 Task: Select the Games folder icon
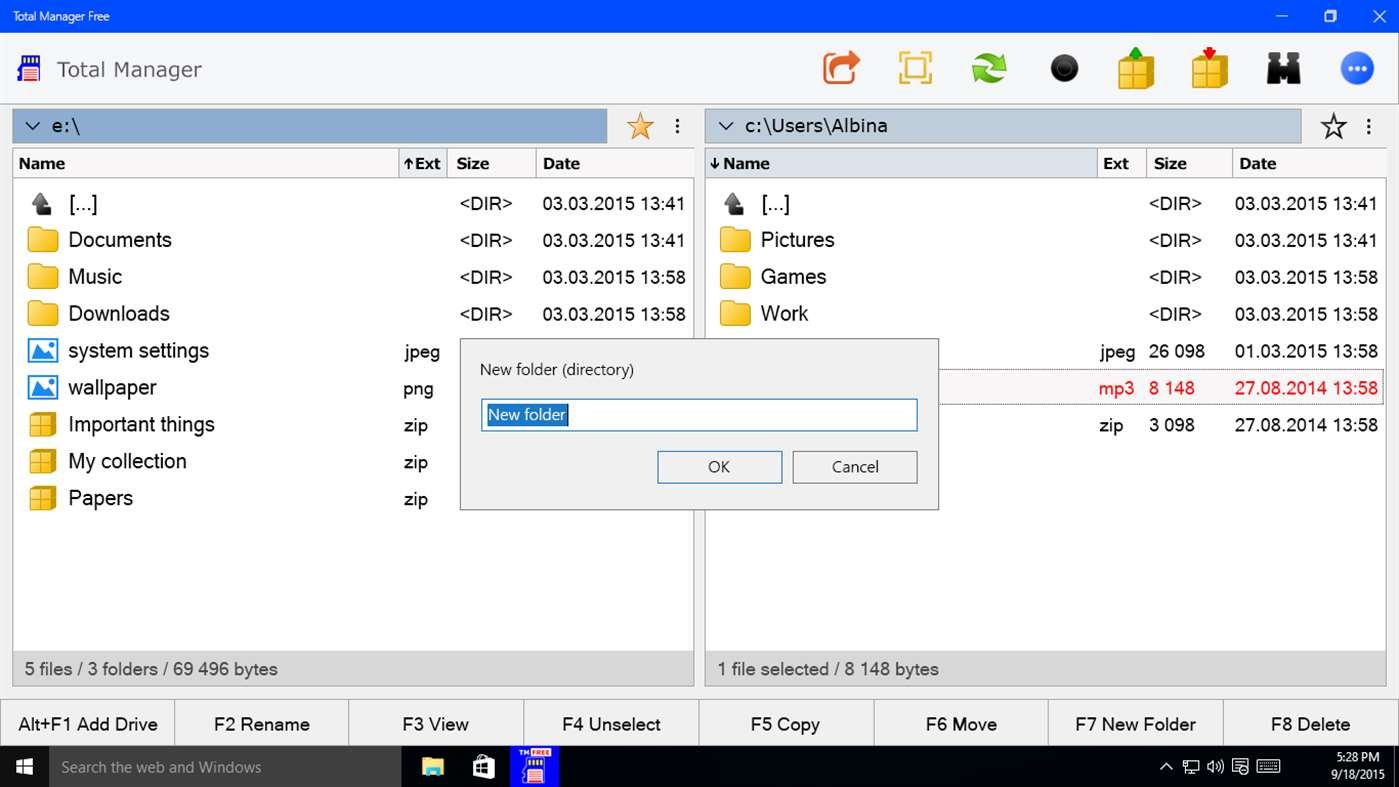click(x=735, y=277)
